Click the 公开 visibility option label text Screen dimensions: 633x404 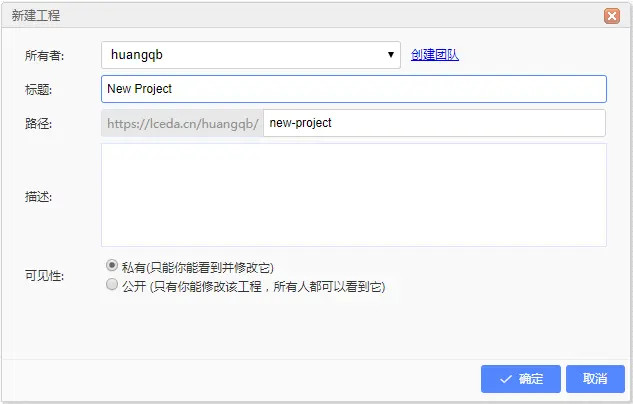click(x=254, y=287)
